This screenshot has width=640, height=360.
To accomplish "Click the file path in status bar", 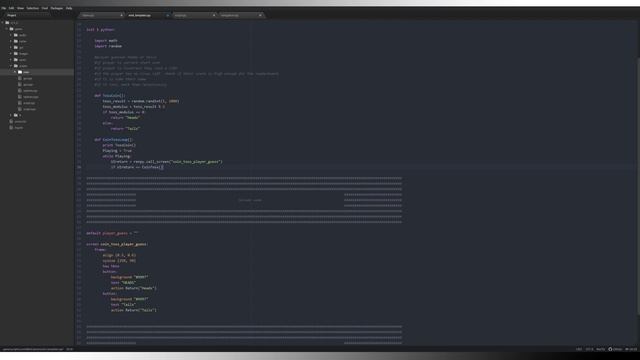I will (33, 349).
